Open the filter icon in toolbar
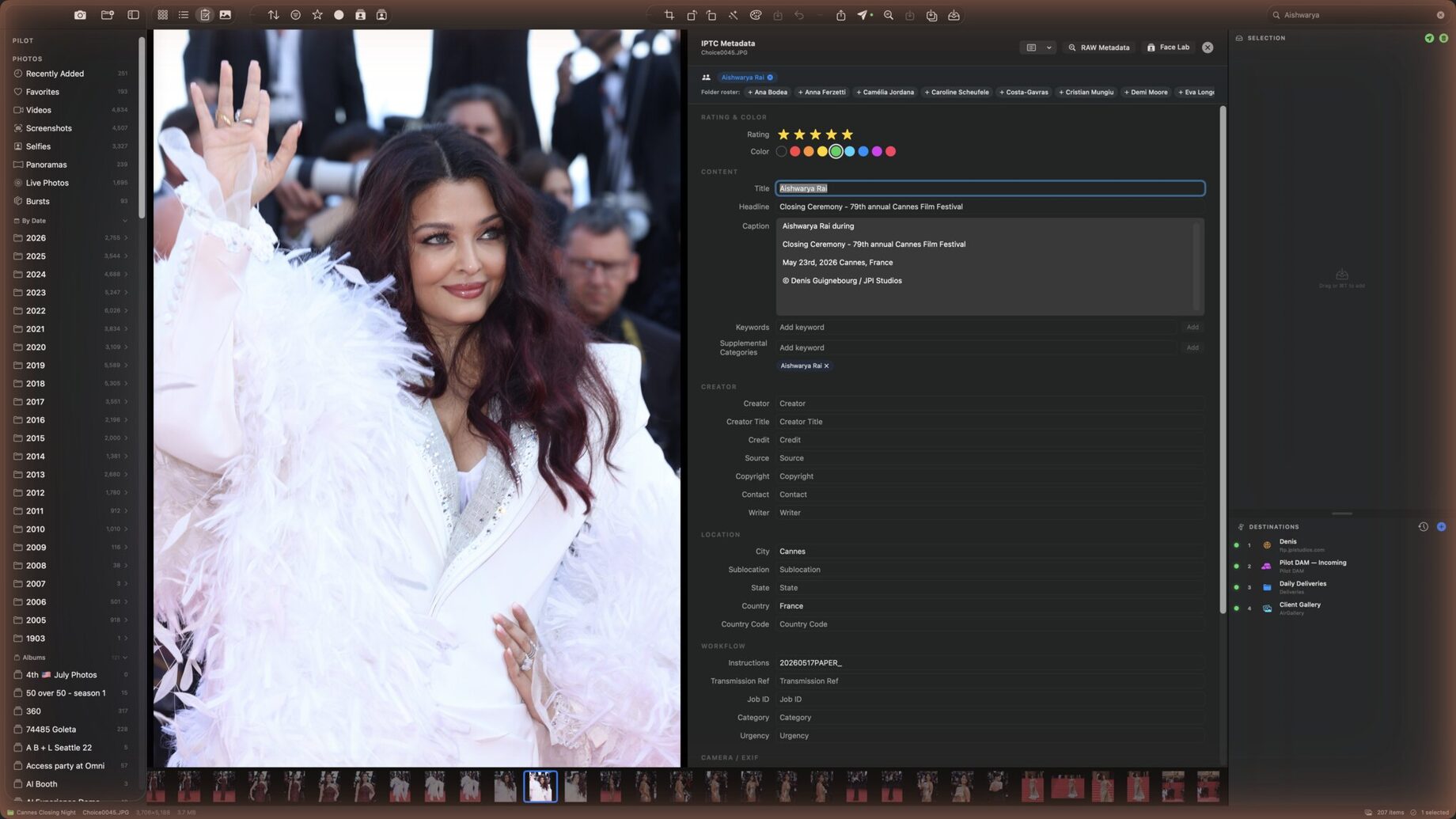Viewport: 1456px width, 819px height. 295,15
